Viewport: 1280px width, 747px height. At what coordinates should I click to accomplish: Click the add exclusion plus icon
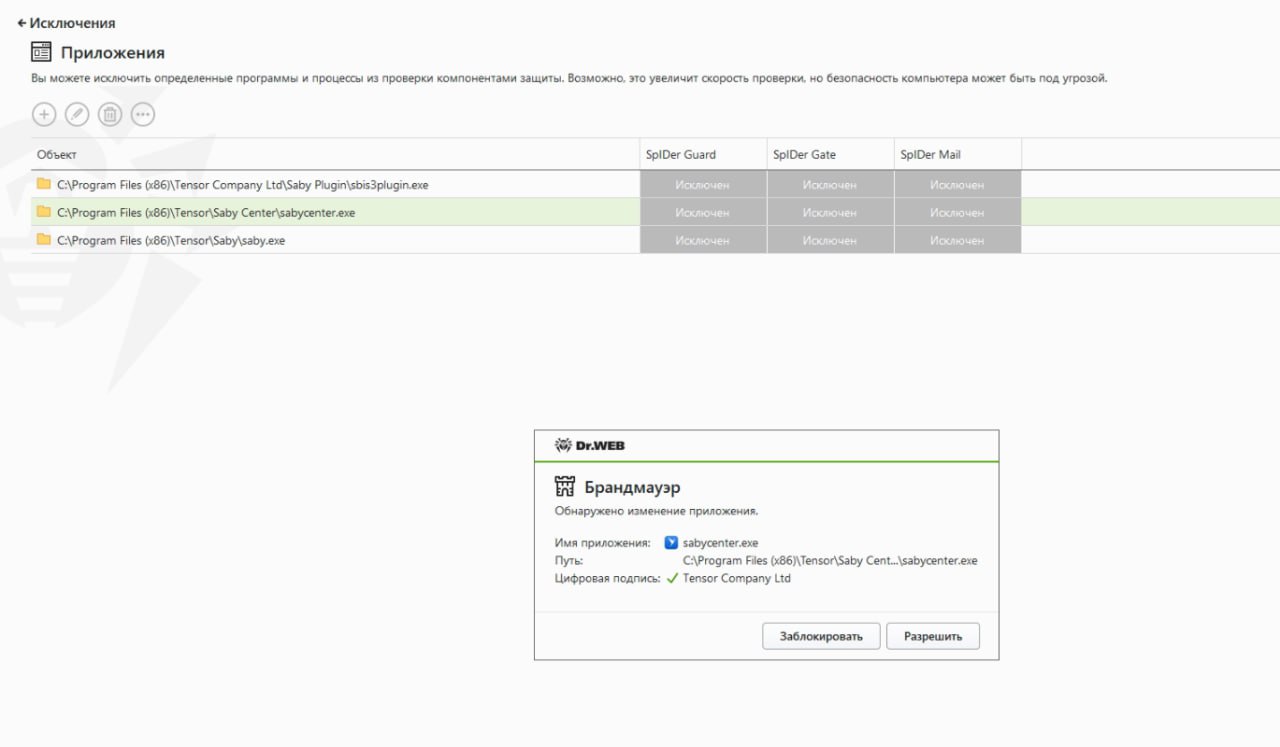(x=44, y=115)
